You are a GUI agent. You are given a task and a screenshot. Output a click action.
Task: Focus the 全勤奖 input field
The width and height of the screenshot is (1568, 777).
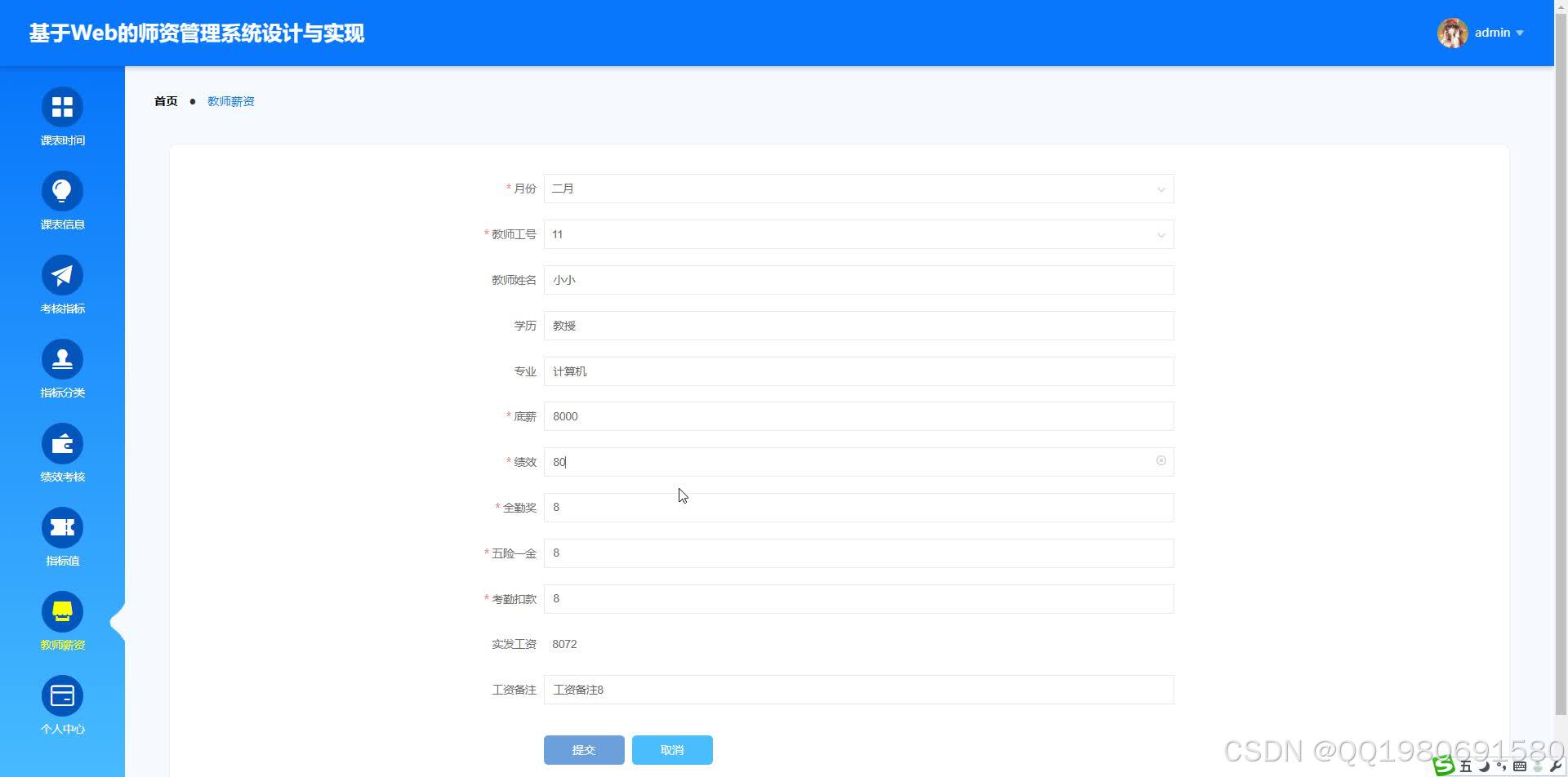(x=858, y=508)
